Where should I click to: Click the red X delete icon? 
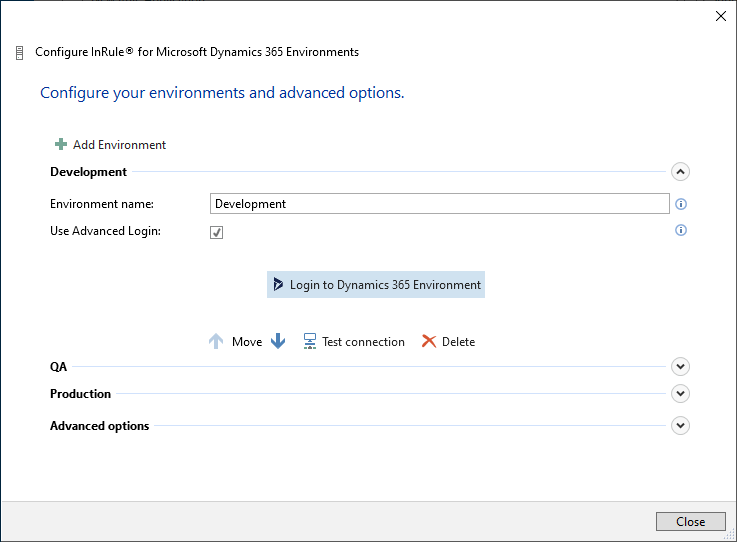click(429, 341)
